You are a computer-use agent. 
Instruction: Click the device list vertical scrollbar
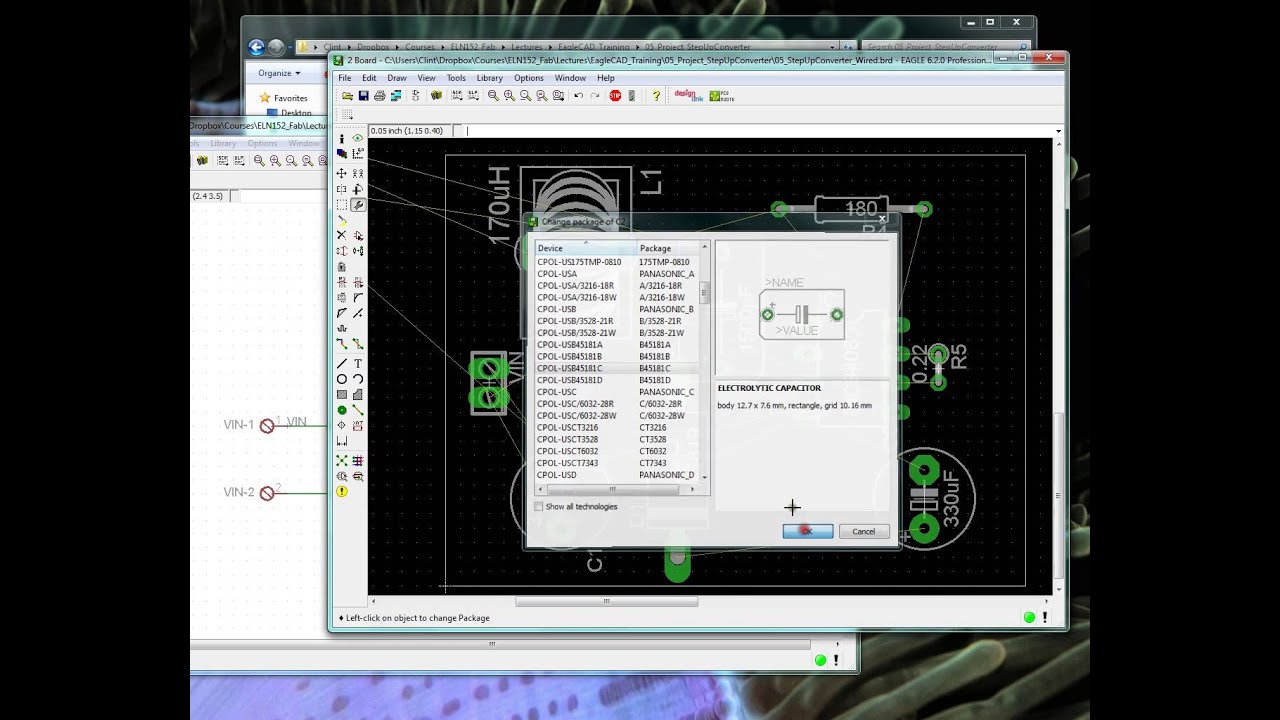point(705,363)
